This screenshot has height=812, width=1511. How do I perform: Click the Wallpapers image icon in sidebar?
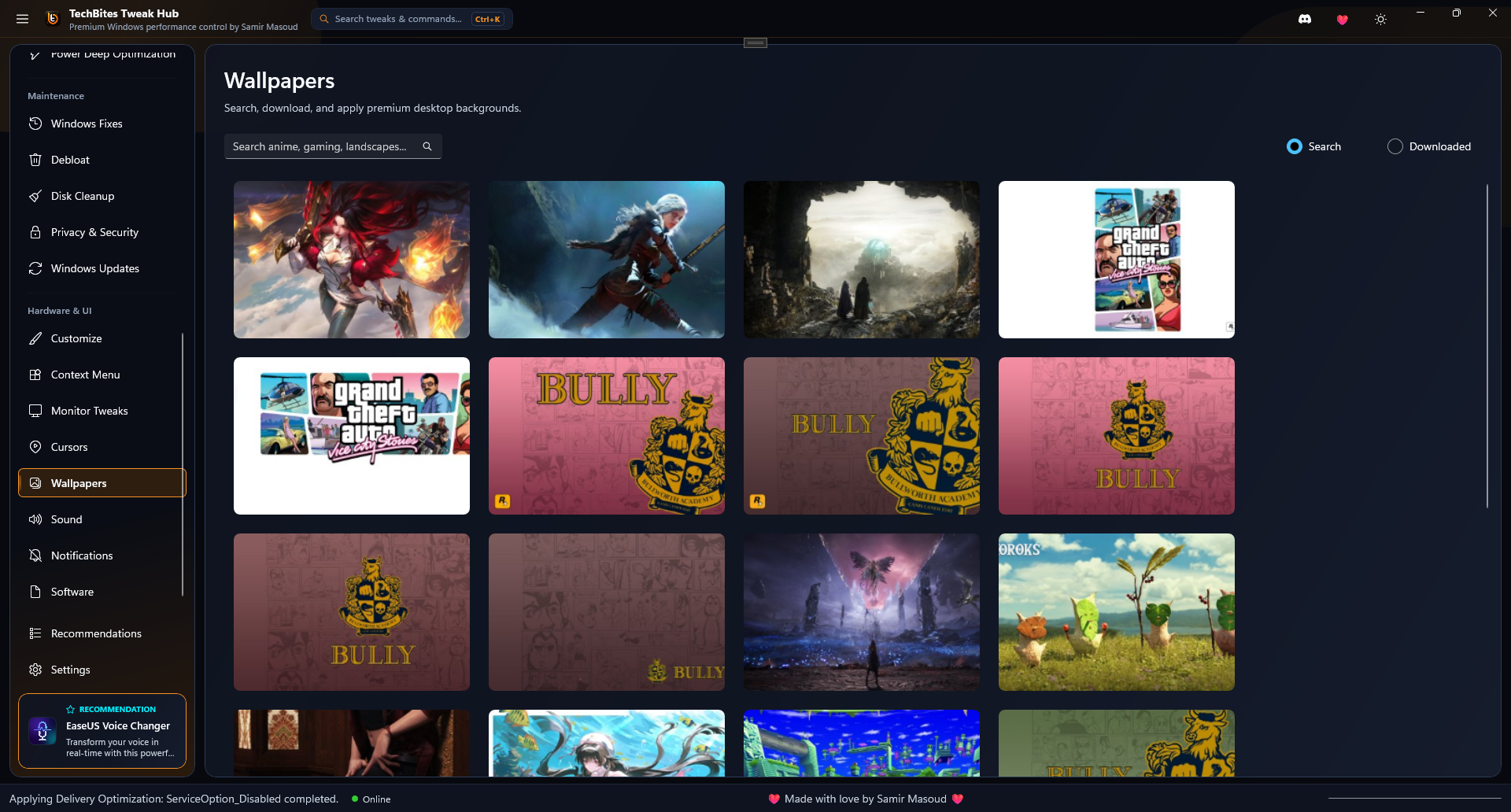click(x=35, y=483)
